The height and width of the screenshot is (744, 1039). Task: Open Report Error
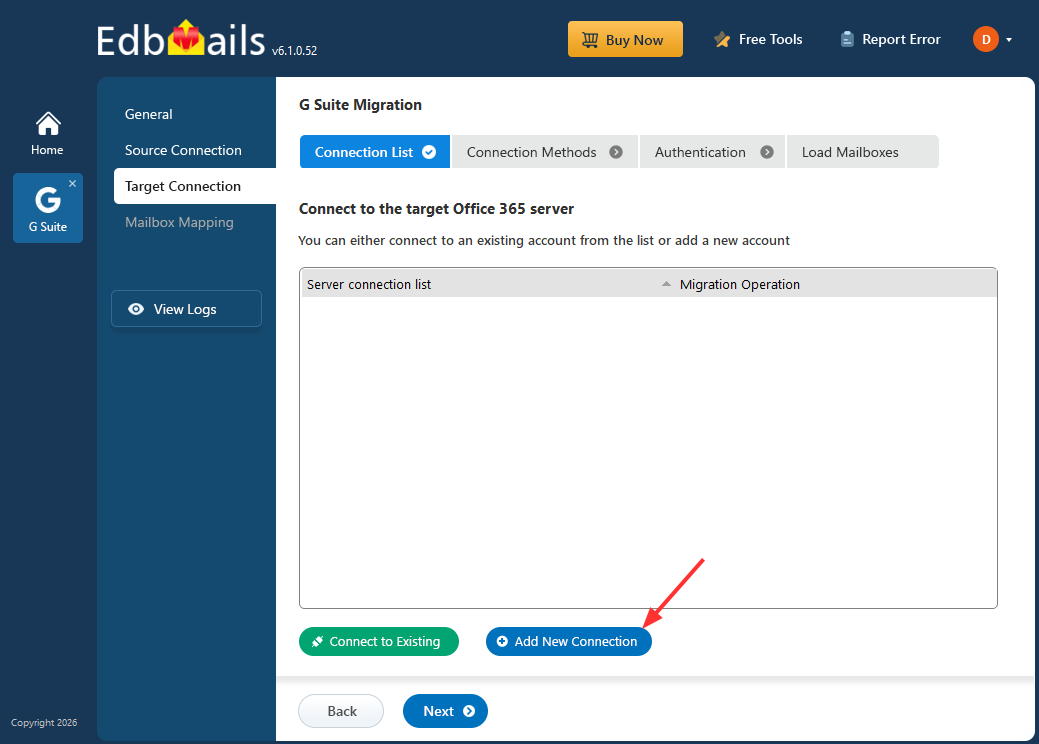click(x=890, y=40)
